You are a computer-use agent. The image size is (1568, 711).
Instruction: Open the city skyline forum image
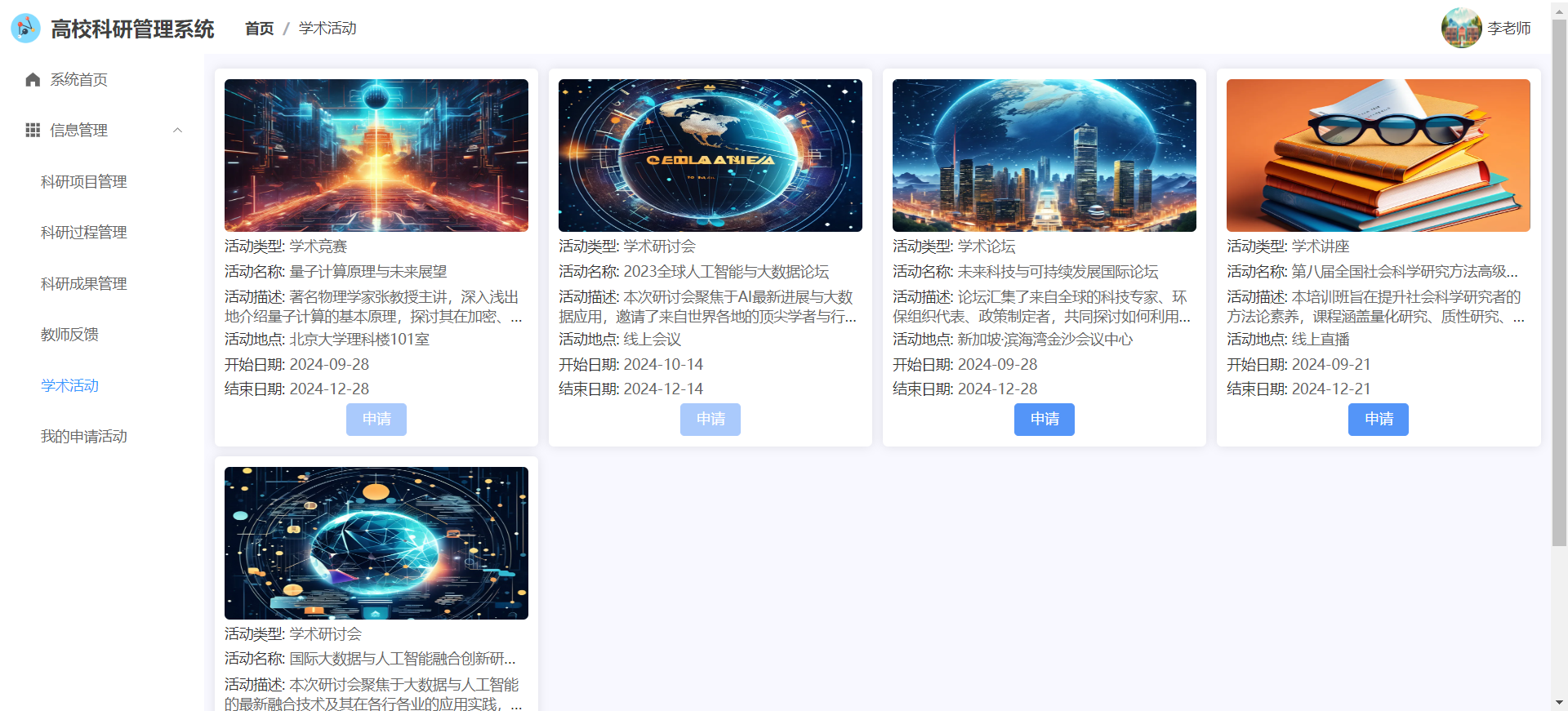[x=1045, y=155]
